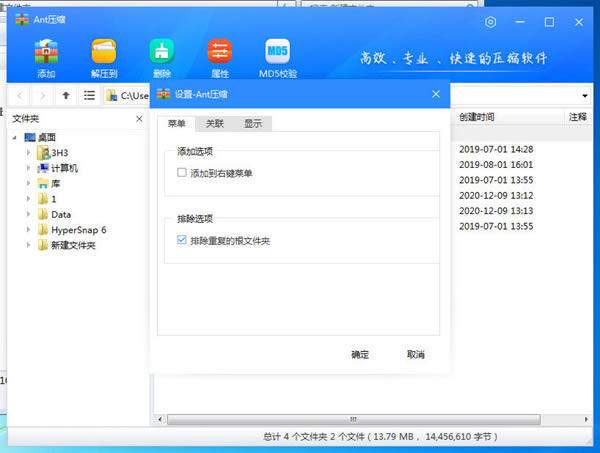This screenshot has height=453, width=600.
Task: Open 属性 (Properties) from the toolbar
Action: click(x=219, y=54)
